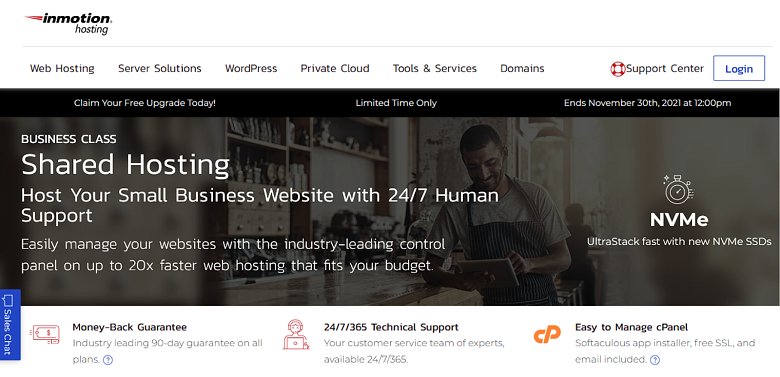Screen dimensions: 780x377
Task: Open the Sales Chat side tab
Action: click(x=9, y=324)
